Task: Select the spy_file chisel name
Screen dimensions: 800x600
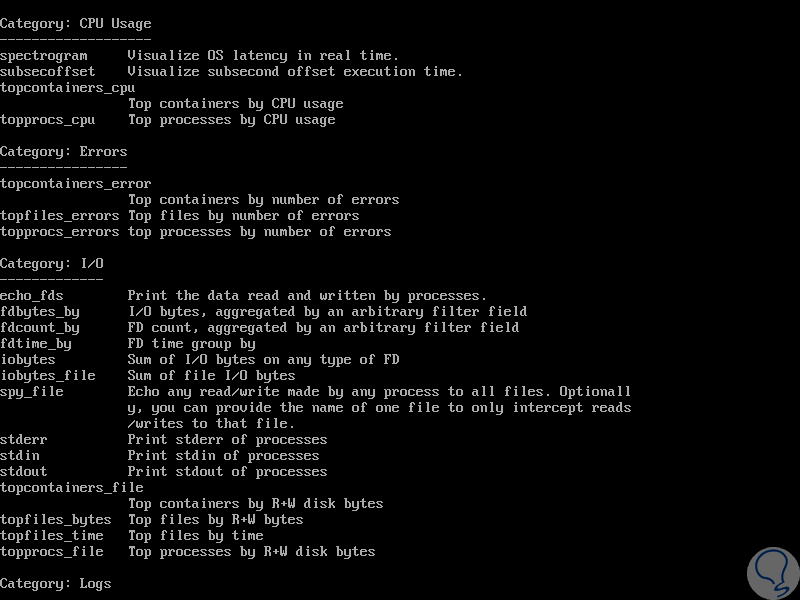Action: click(32, 392)
